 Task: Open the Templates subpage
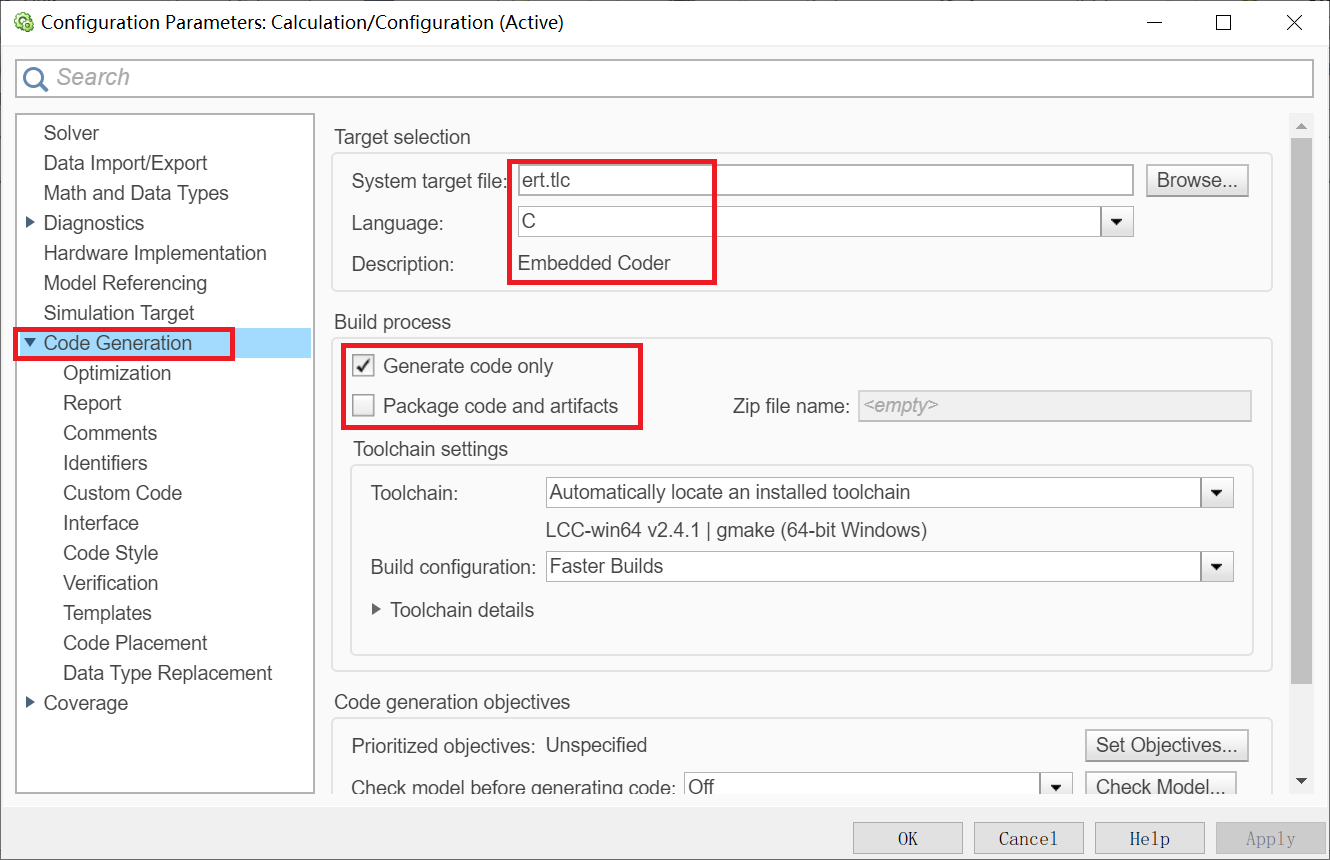[107, 613]
